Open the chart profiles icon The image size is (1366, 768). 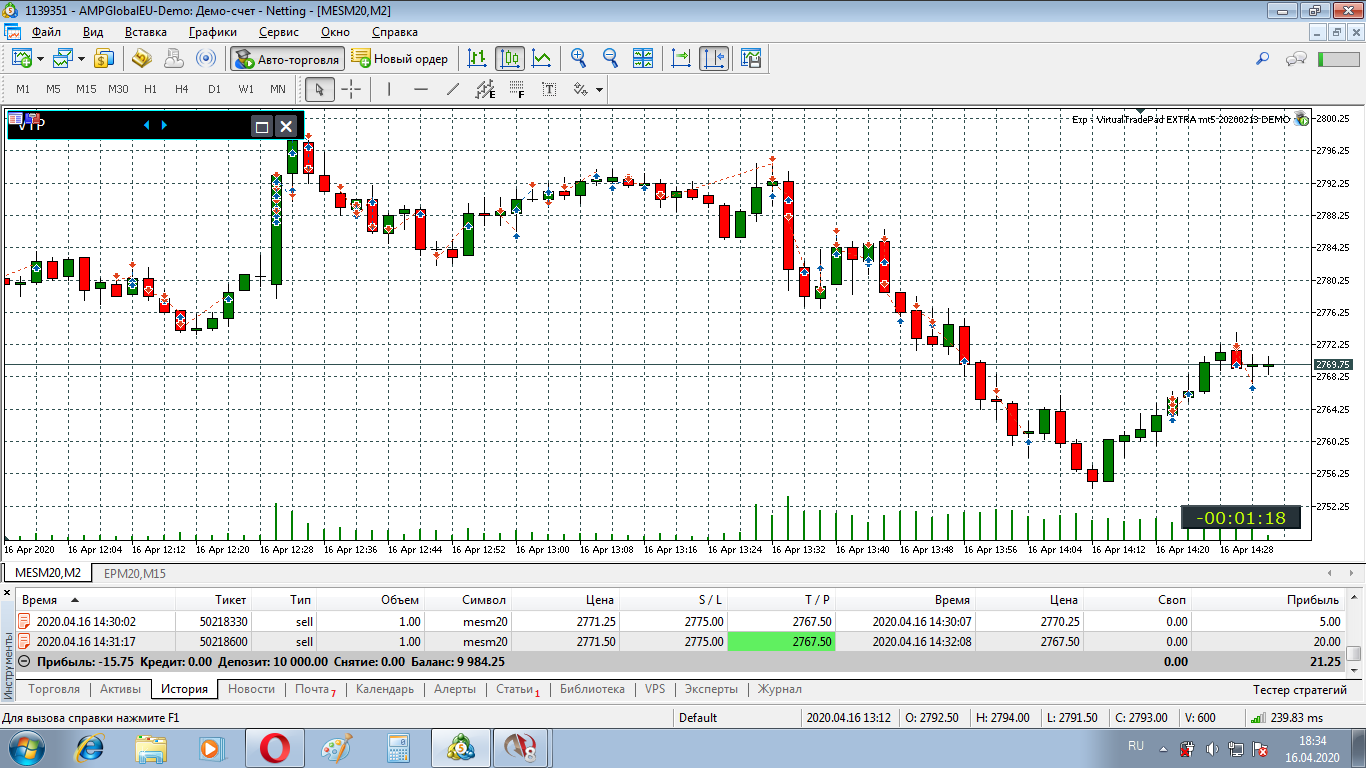click(63, 58)
